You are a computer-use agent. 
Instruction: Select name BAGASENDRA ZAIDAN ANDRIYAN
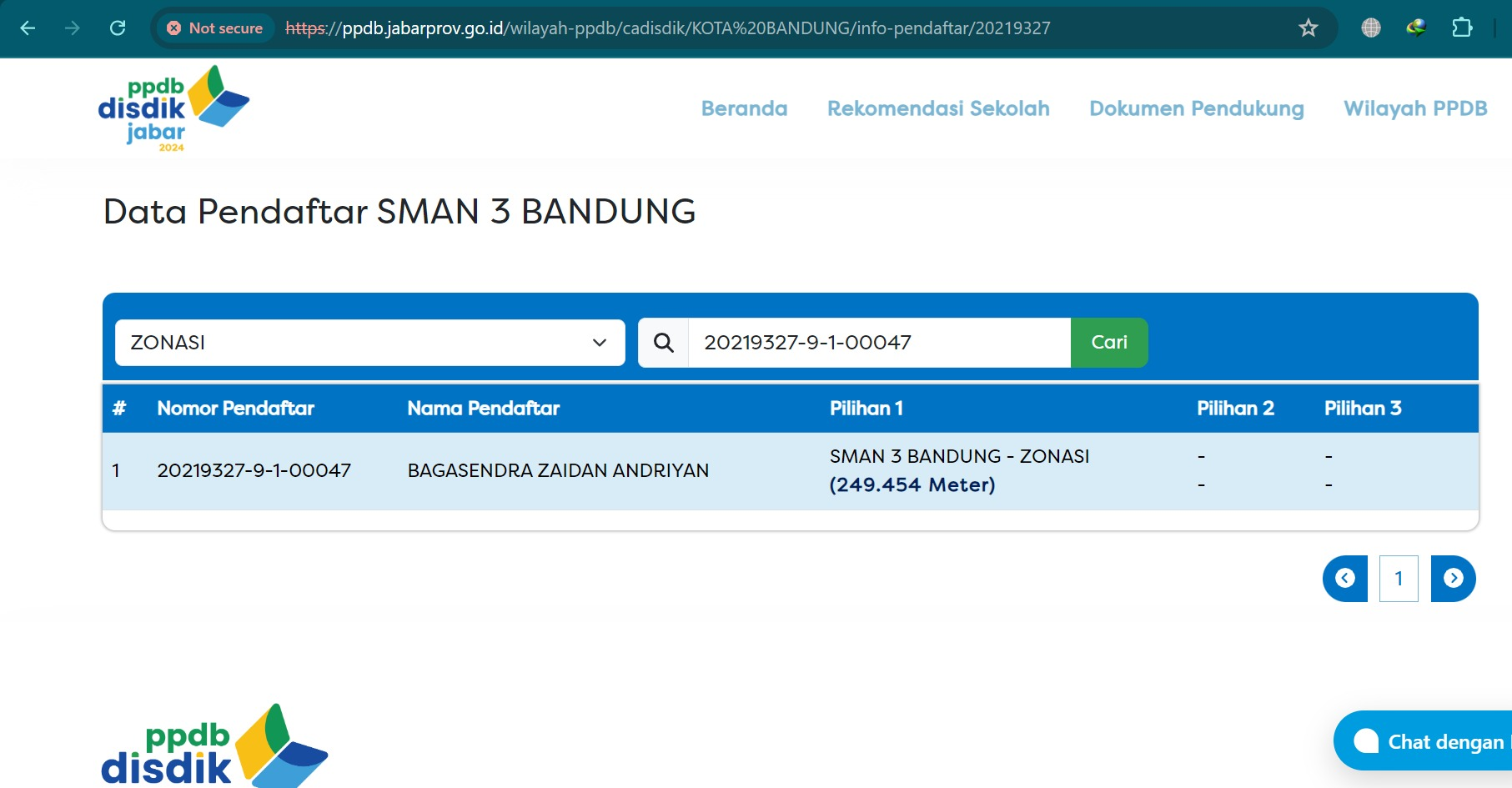(558, 470)
